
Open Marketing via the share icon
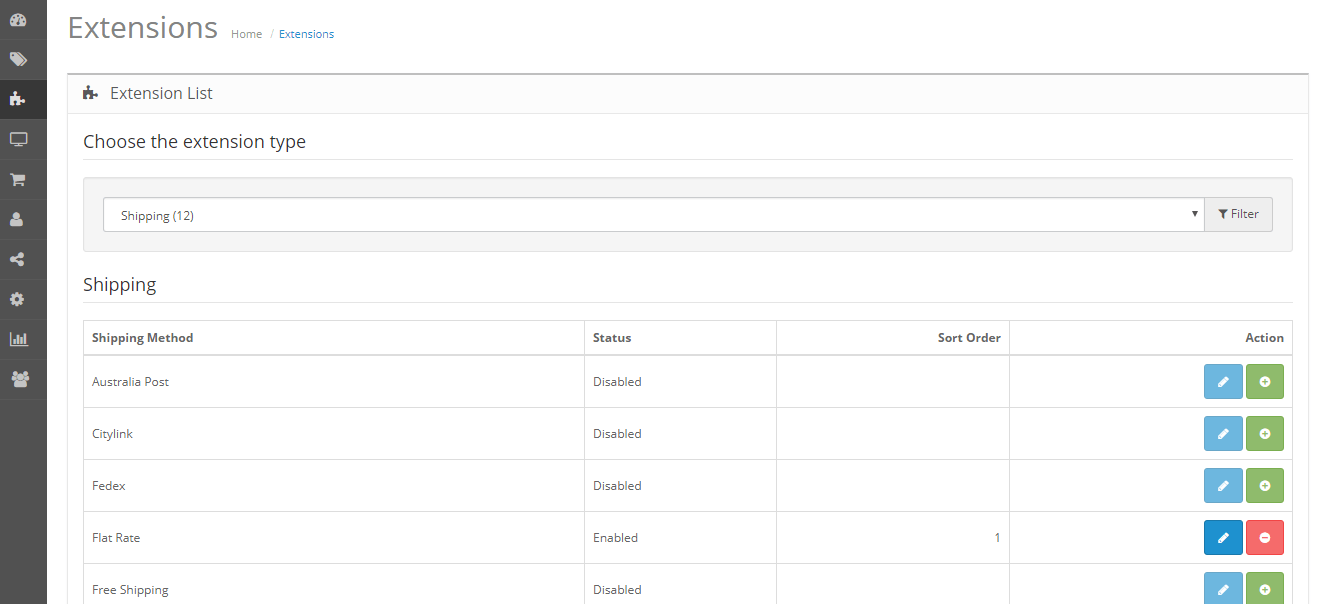[18, 258]
